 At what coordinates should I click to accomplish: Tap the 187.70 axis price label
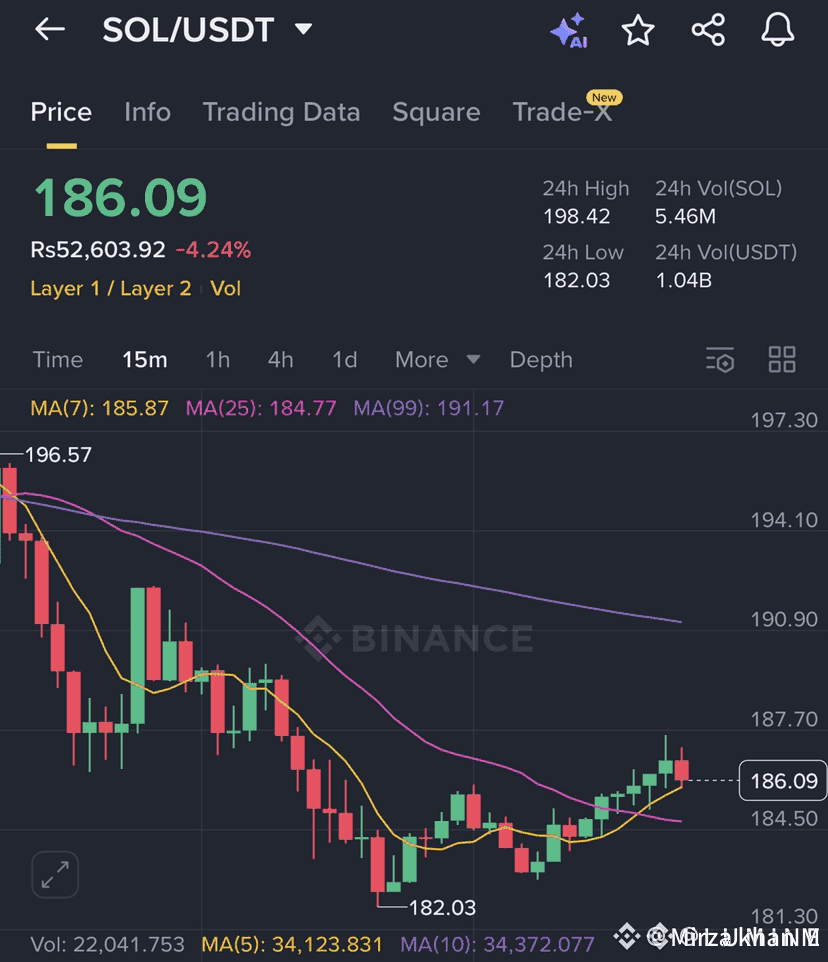[784, 719]
